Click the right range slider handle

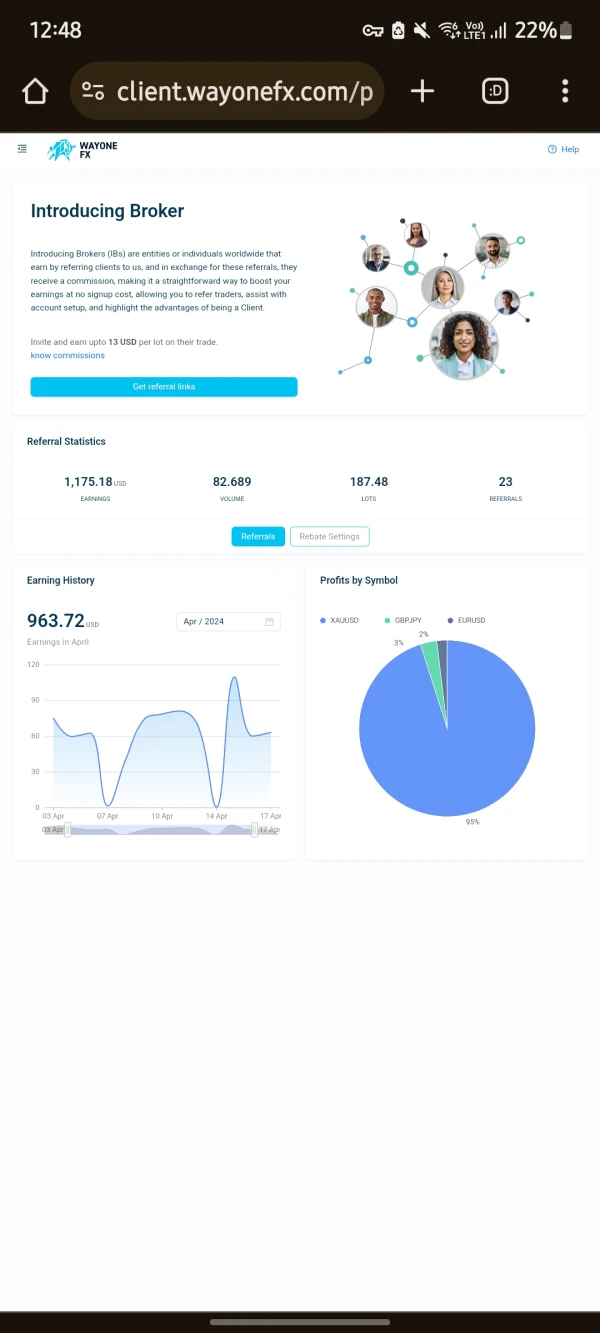(255, 829)
